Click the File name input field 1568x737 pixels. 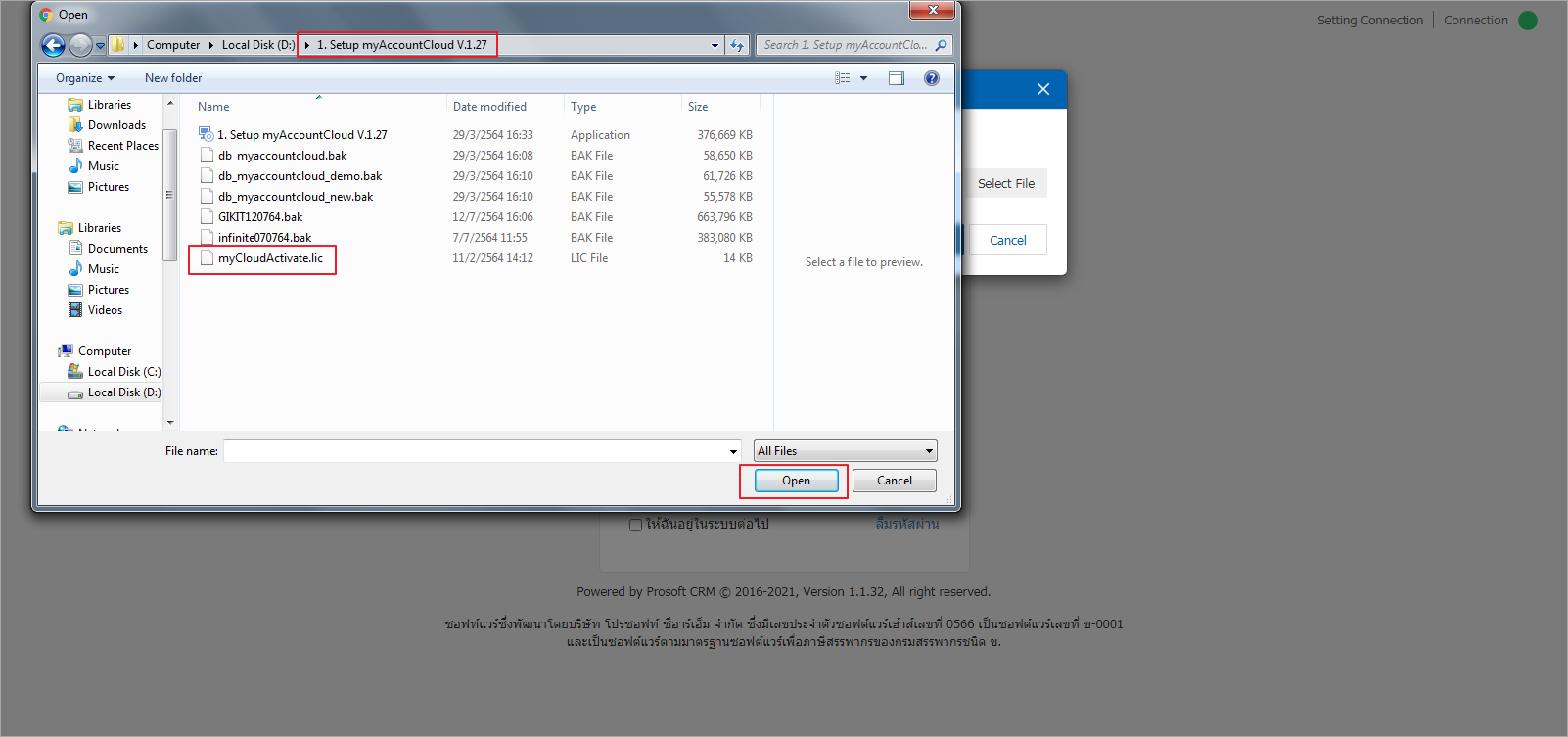476,451
